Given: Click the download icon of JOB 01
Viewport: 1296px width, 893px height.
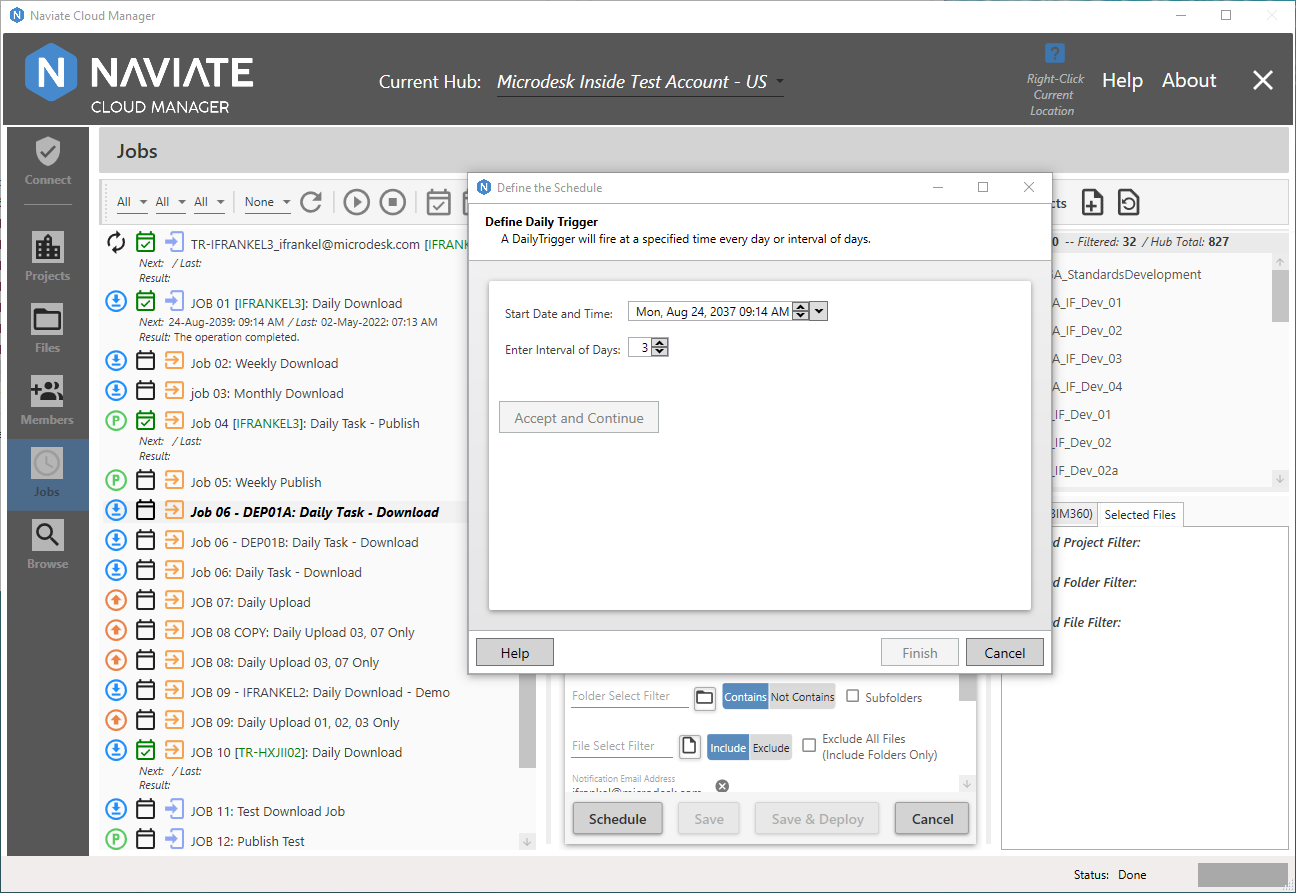Looking at the screenshot, I should pyautogui.click(x=116, y=302).
